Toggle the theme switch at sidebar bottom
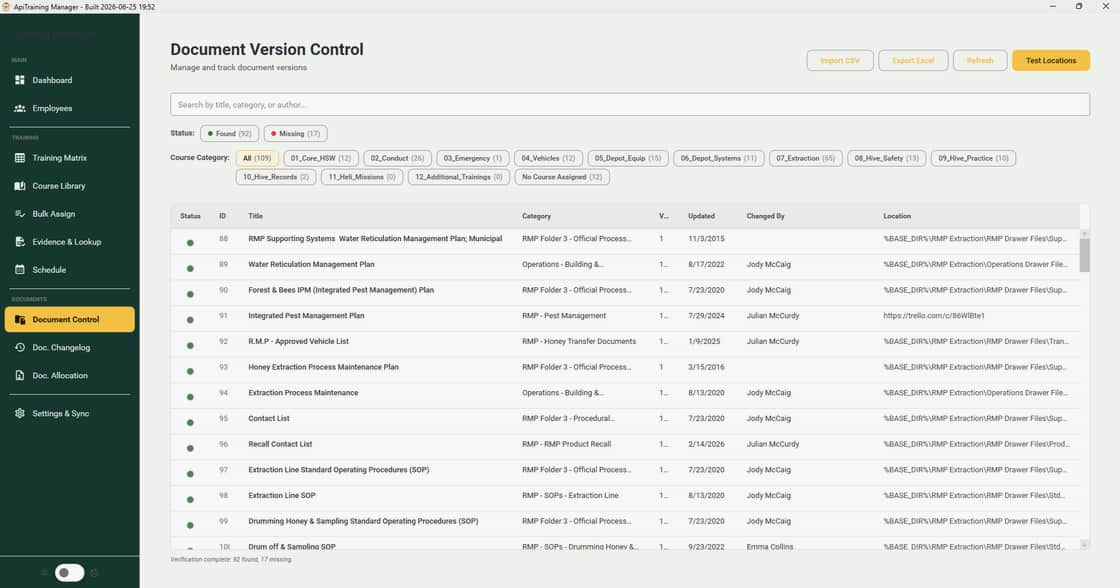Image resolution: width=1120 pixels, height=588 pixels. 69,572
